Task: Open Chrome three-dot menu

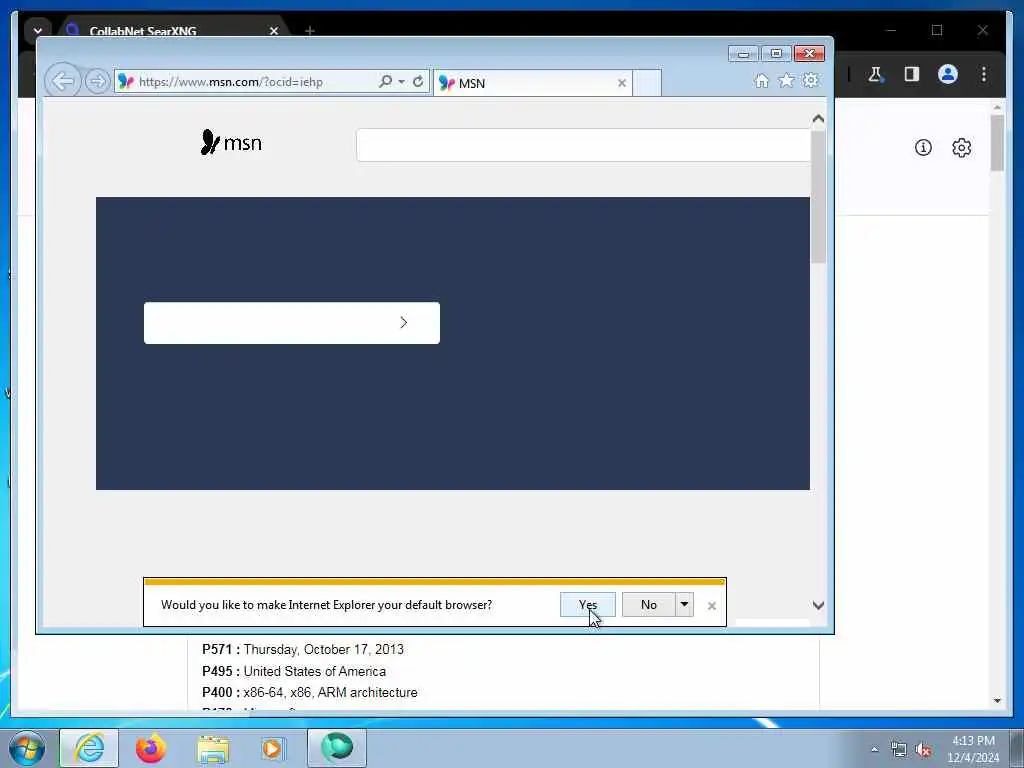Action: 984,74
